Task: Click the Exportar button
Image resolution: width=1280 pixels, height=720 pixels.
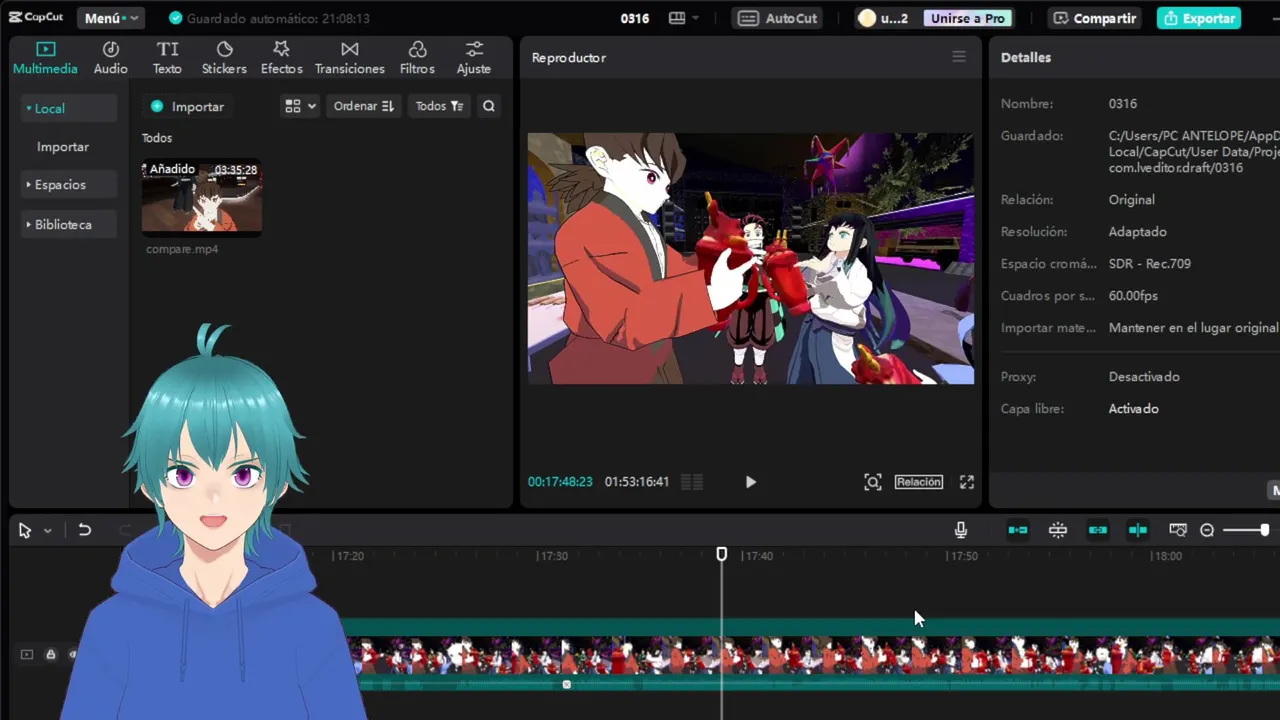Action: [1199, 18]
